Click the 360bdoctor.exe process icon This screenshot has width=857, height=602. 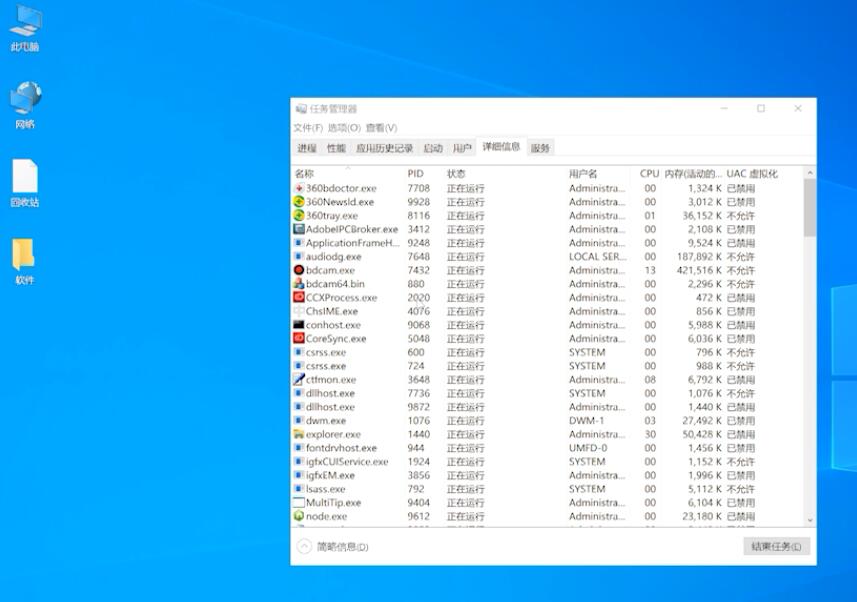[x=298, y=188]
